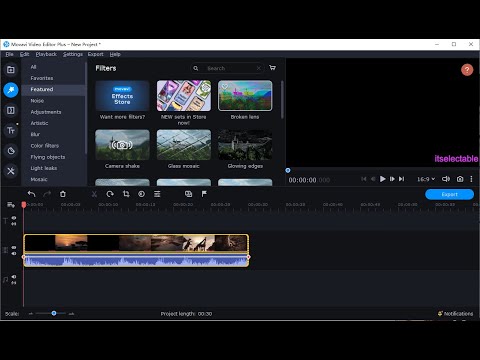Play the preview
The height and width of the screenshot is (360, 480).
tap(383, 179)
